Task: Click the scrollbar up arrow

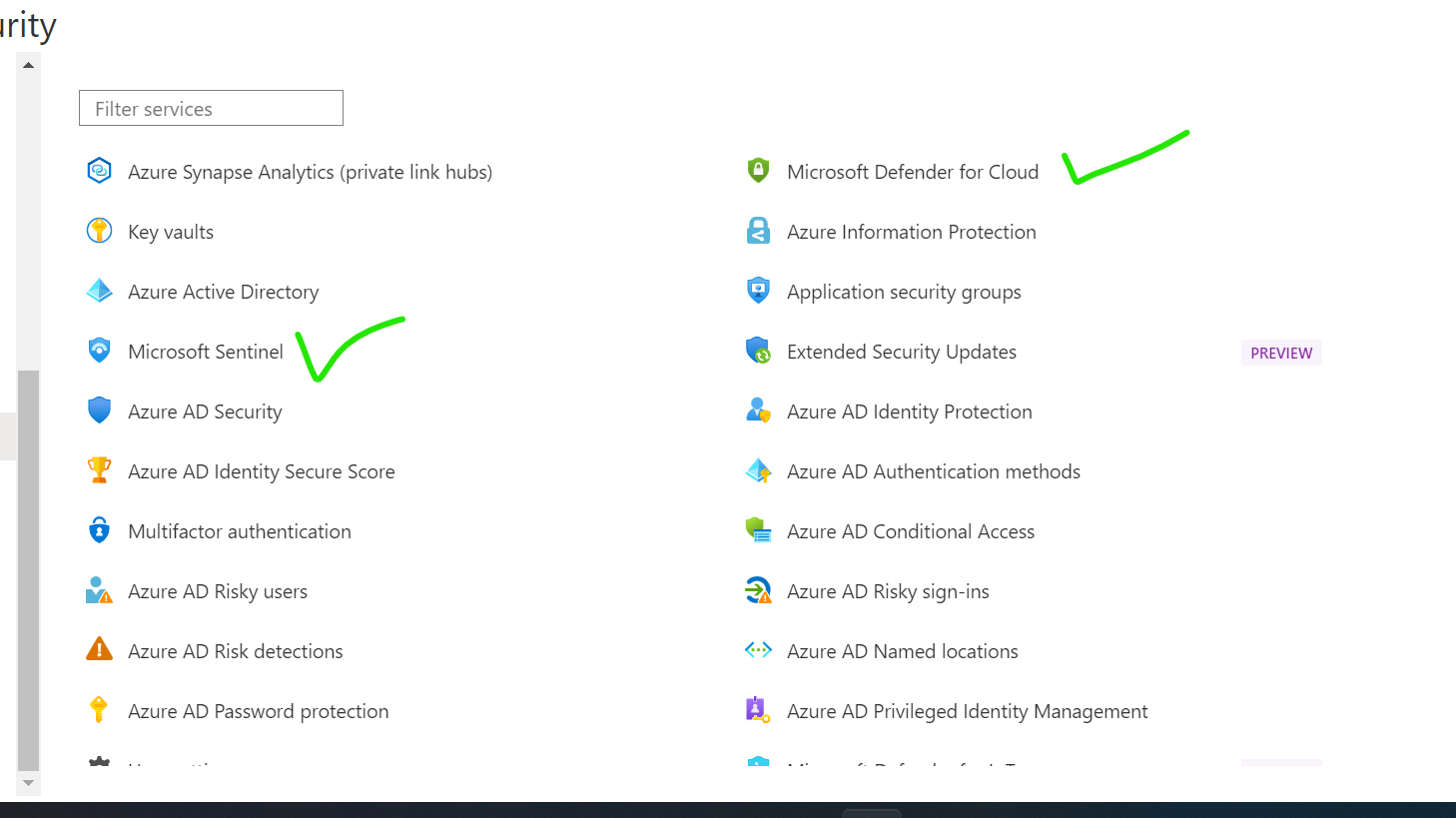Action: [28, 65]
